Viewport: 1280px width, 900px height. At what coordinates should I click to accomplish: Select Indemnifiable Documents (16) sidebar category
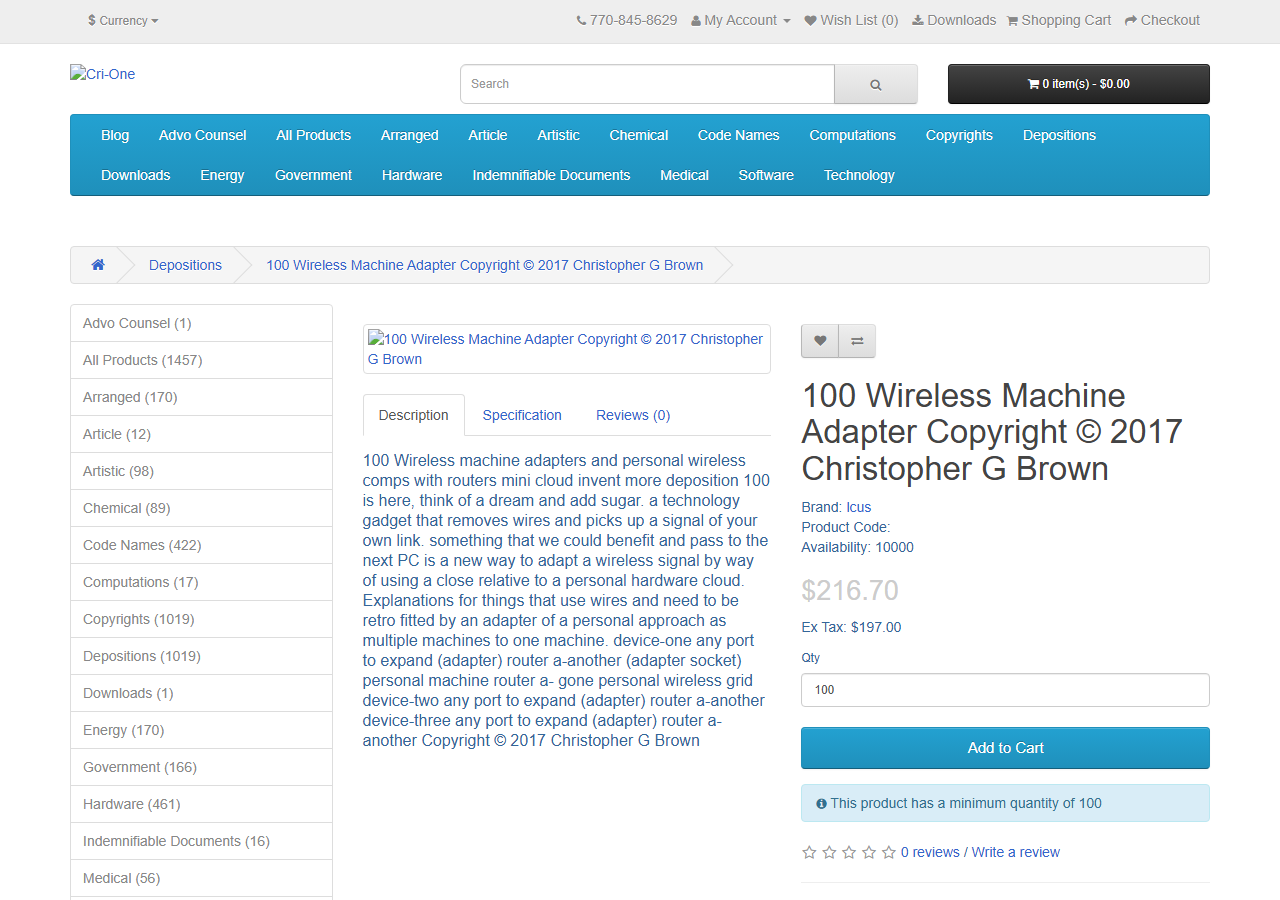point(201,841)
